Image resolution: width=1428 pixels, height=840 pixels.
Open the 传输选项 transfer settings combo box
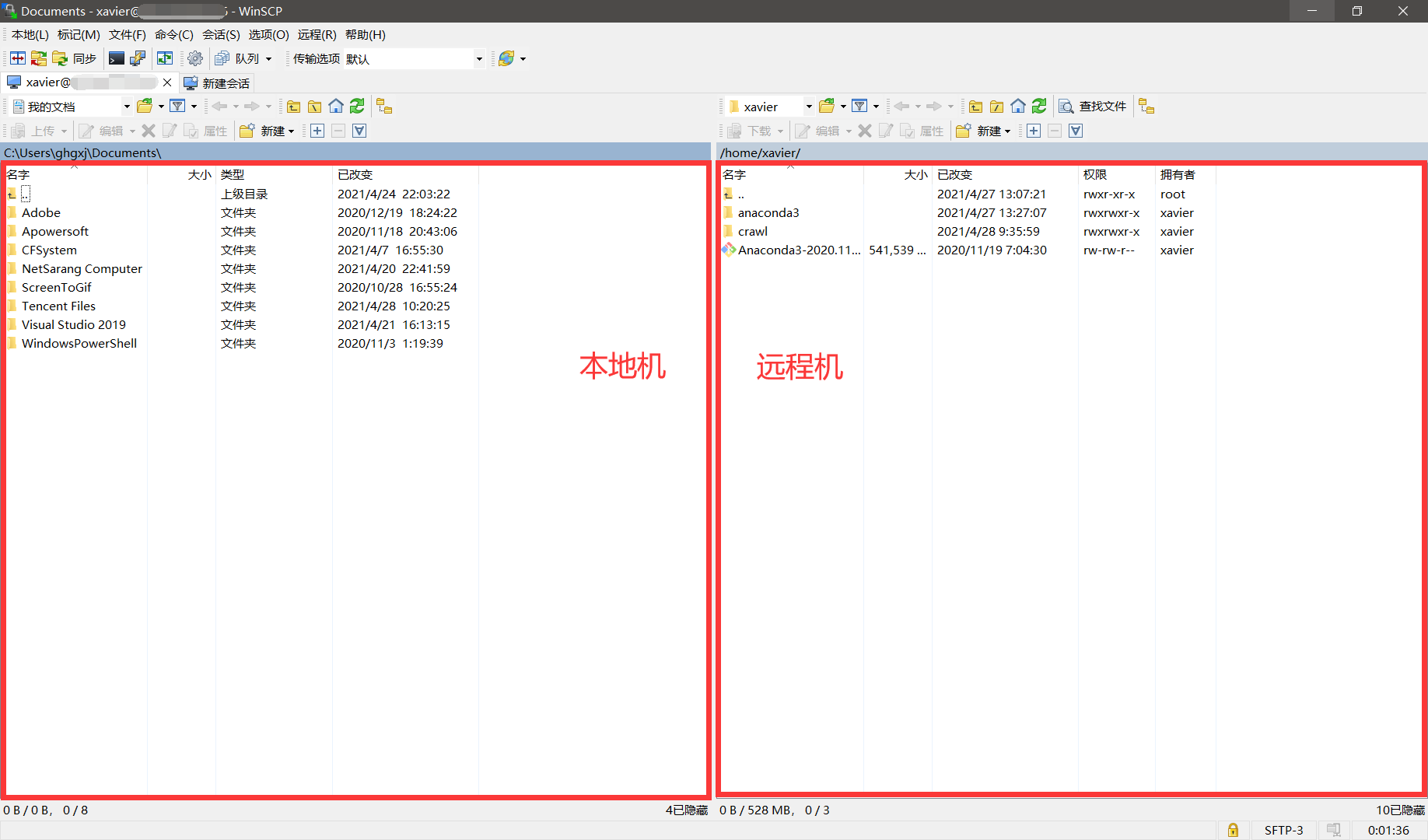coord(414,58)
